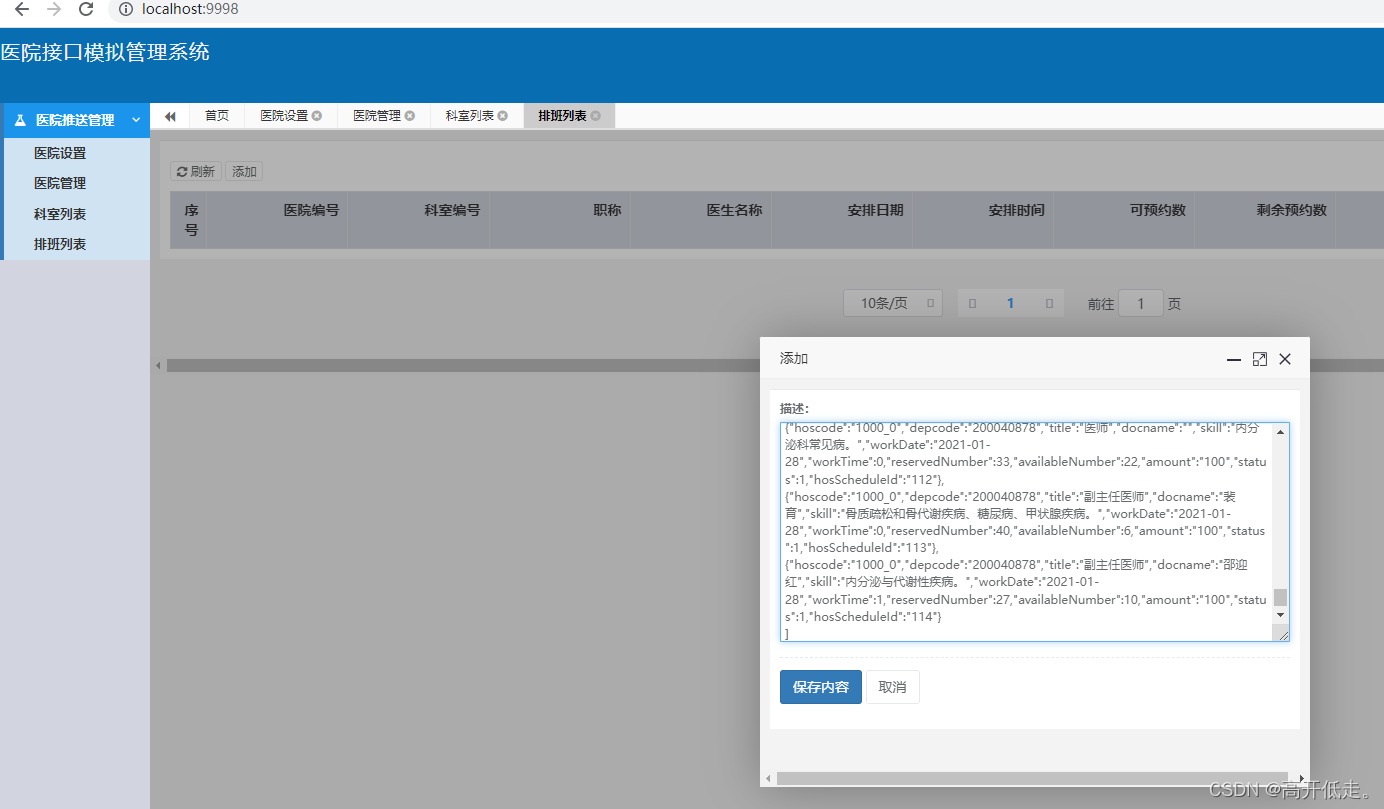Click the textarea vertical scrollbar thumb
This screenshot has width=1384, height=809.
click(x=1280, y=597)
